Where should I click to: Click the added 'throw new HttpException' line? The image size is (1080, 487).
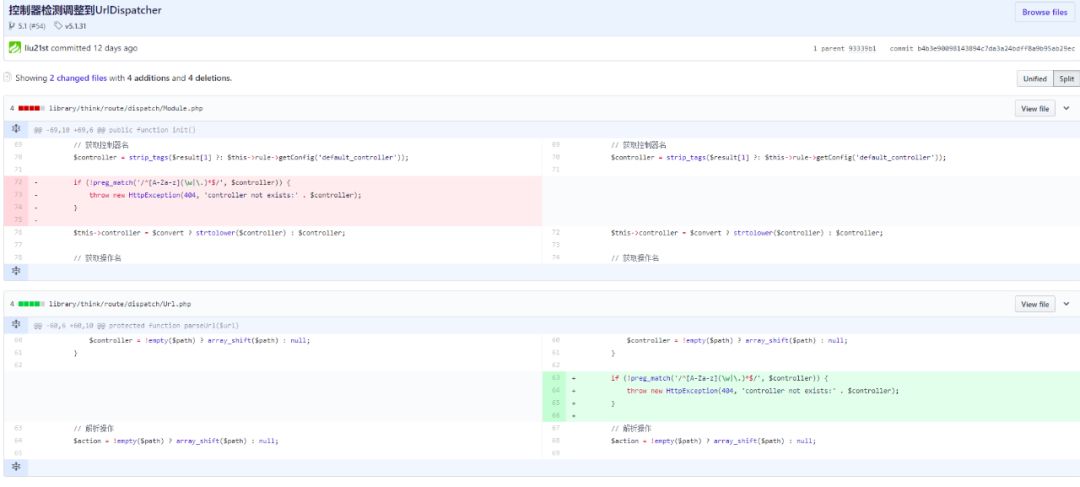762,391
